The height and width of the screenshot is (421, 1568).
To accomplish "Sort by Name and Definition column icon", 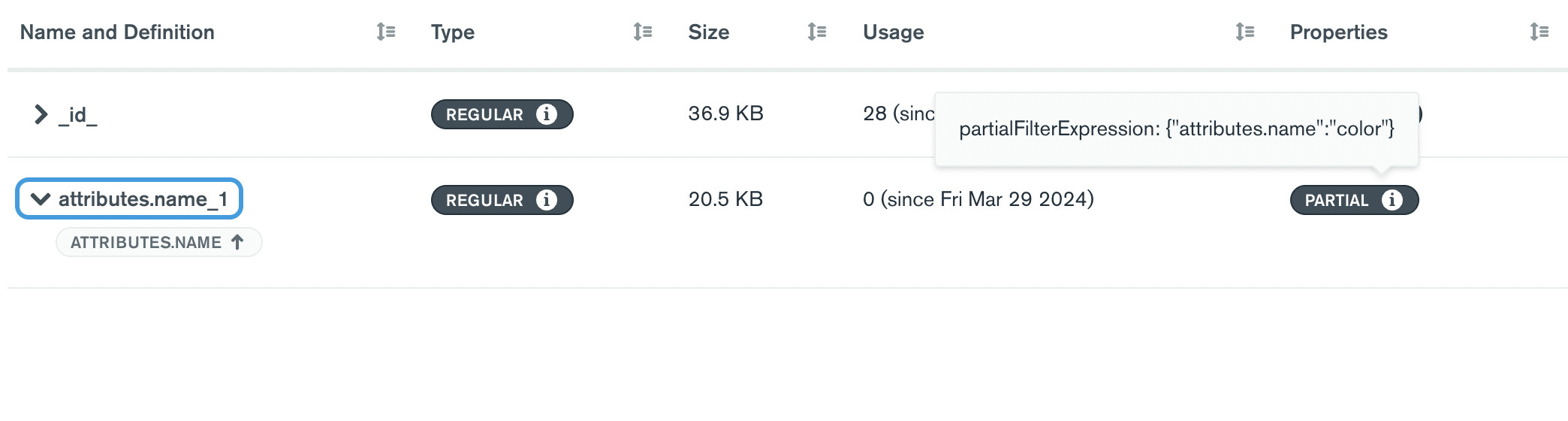I will (x=386, y=32).
